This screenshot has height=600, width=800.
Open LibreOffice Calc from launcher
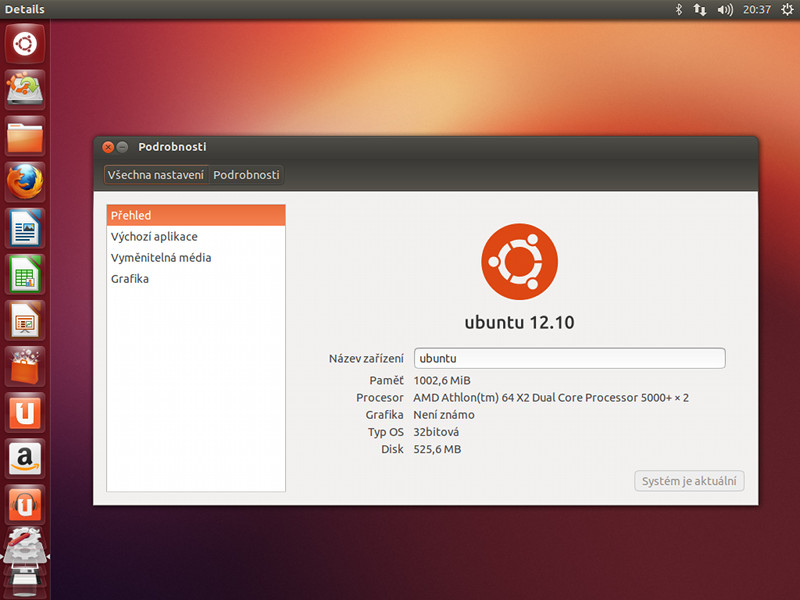point(25,273)
